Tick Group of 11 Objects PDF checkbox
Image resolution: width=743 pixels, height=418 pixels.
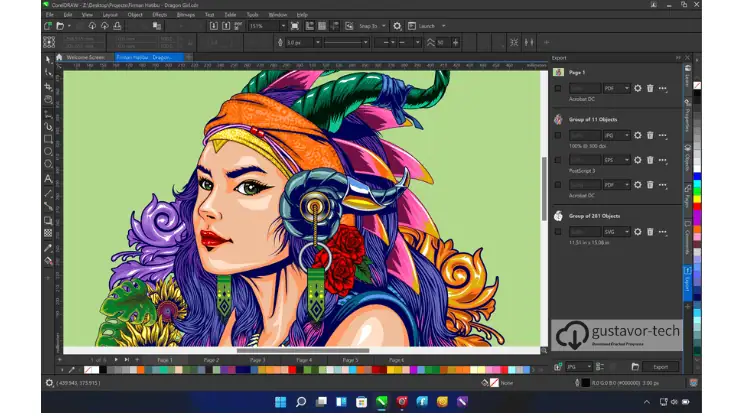coord(558,185)
